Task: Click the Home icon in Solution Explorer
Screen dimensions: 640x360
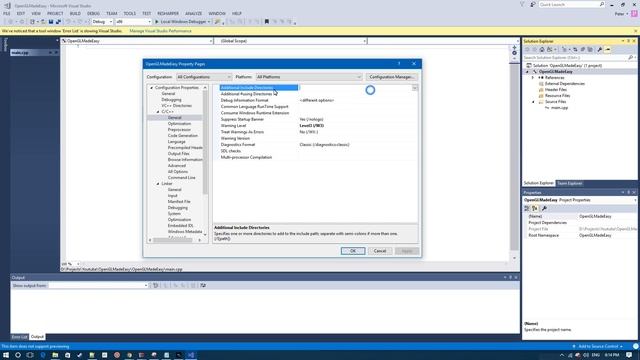Action: point(542,49)
